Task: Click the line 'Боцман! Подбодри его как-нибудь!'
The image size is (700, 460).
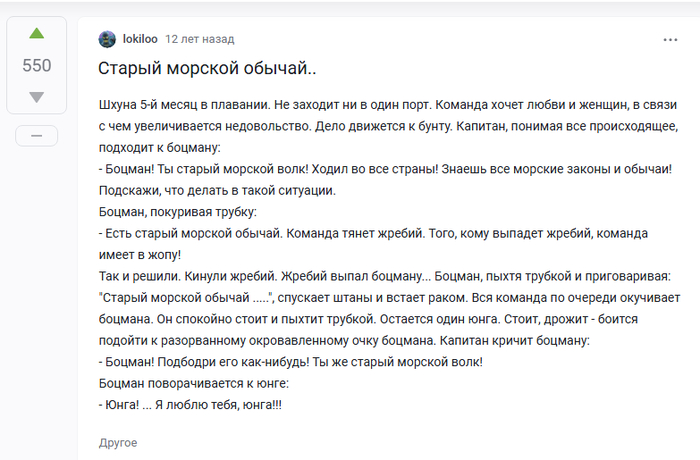Action: coord(291,362)
